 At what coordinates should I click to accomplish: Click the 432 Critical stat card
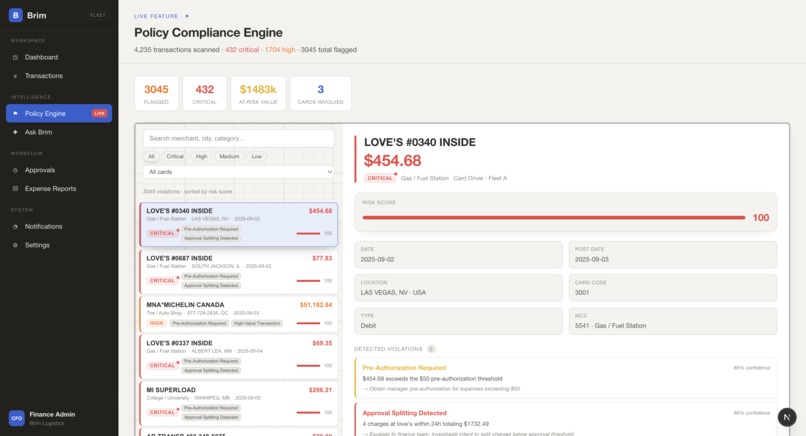205,94
